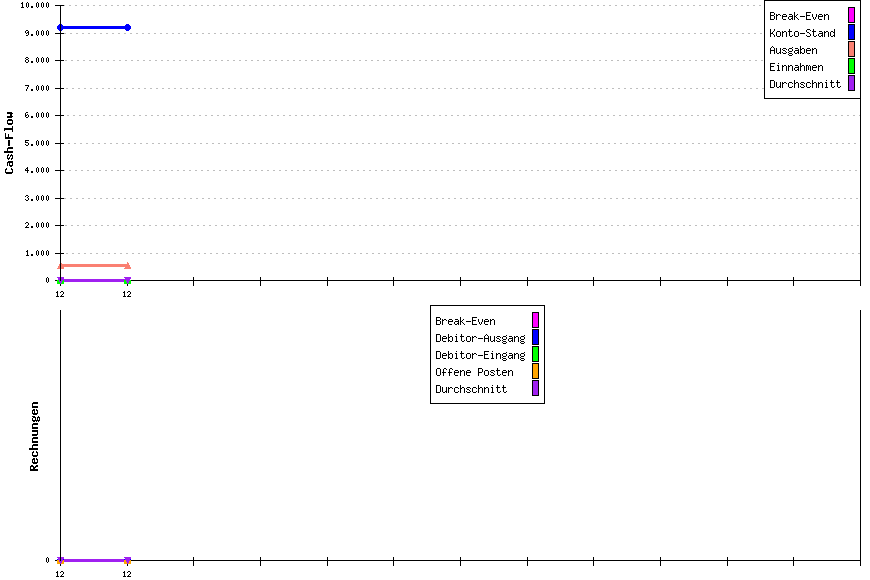Click the 10.000 label on Cash-Flow axis
870x580 pixels.
(x=35, y=5)
